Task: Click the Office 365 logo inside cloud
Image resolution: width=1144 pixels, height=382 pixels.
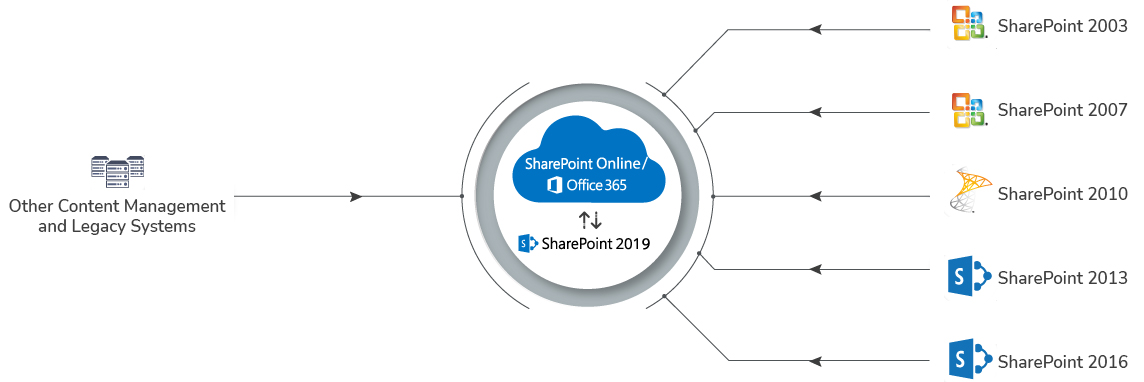Action: 554,185
